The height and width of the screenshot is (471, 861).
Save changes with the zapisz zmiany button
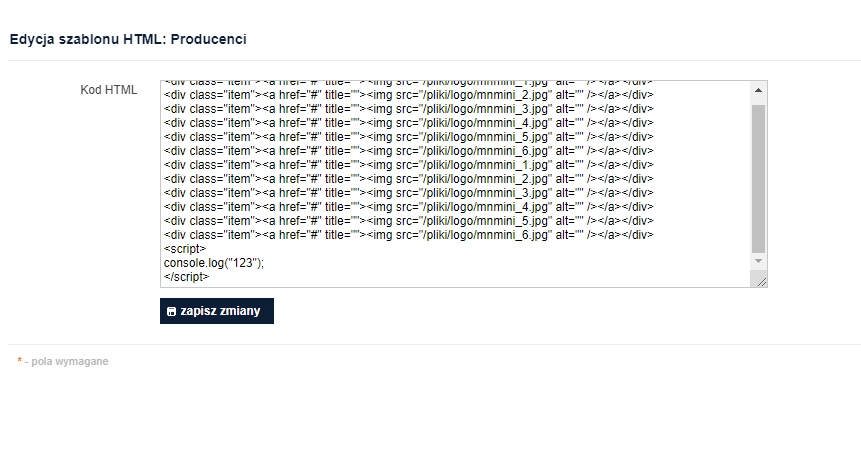tap(217, 311)
